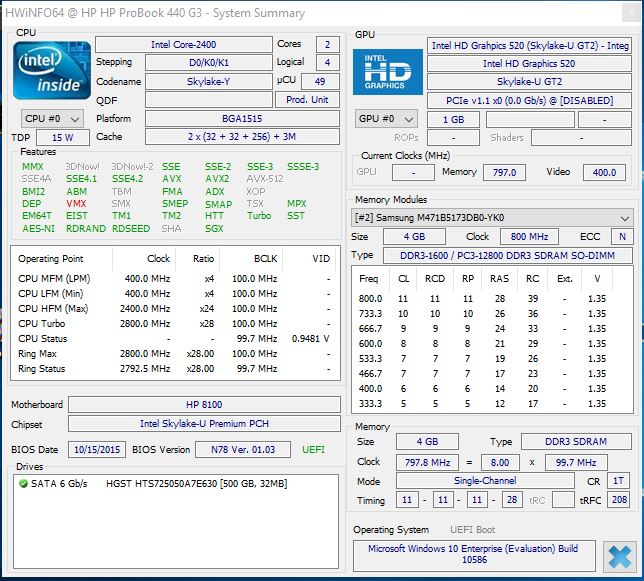
Task: Click the Intel Skylake-U Premium PCH chipset field
Action: (x=204, y=423)
